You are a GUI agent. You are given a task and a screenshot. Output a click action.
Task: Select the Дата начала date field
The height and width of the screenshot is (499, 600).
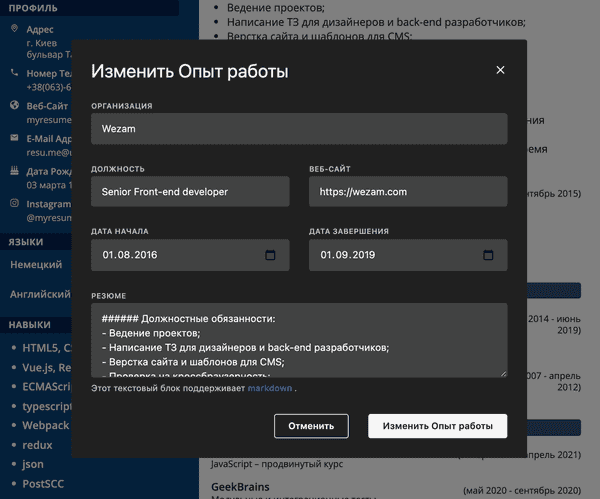(175, 255)
